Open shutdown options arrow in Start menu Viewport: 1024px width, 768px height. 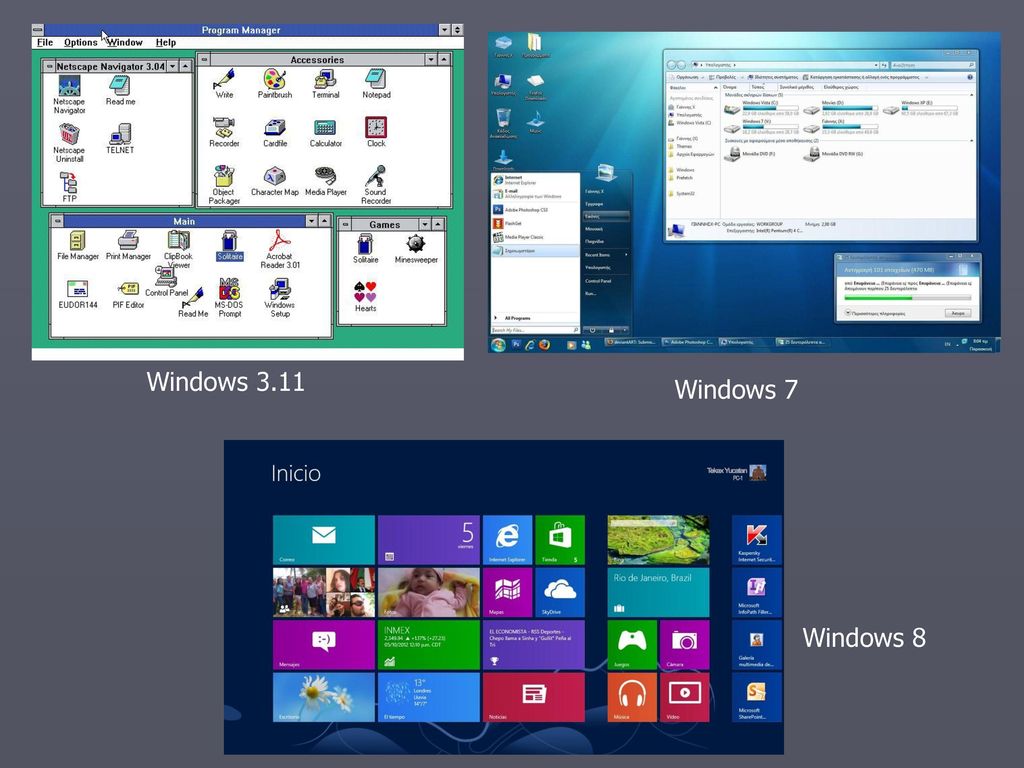pyautogui.click(x=625, y=330)
